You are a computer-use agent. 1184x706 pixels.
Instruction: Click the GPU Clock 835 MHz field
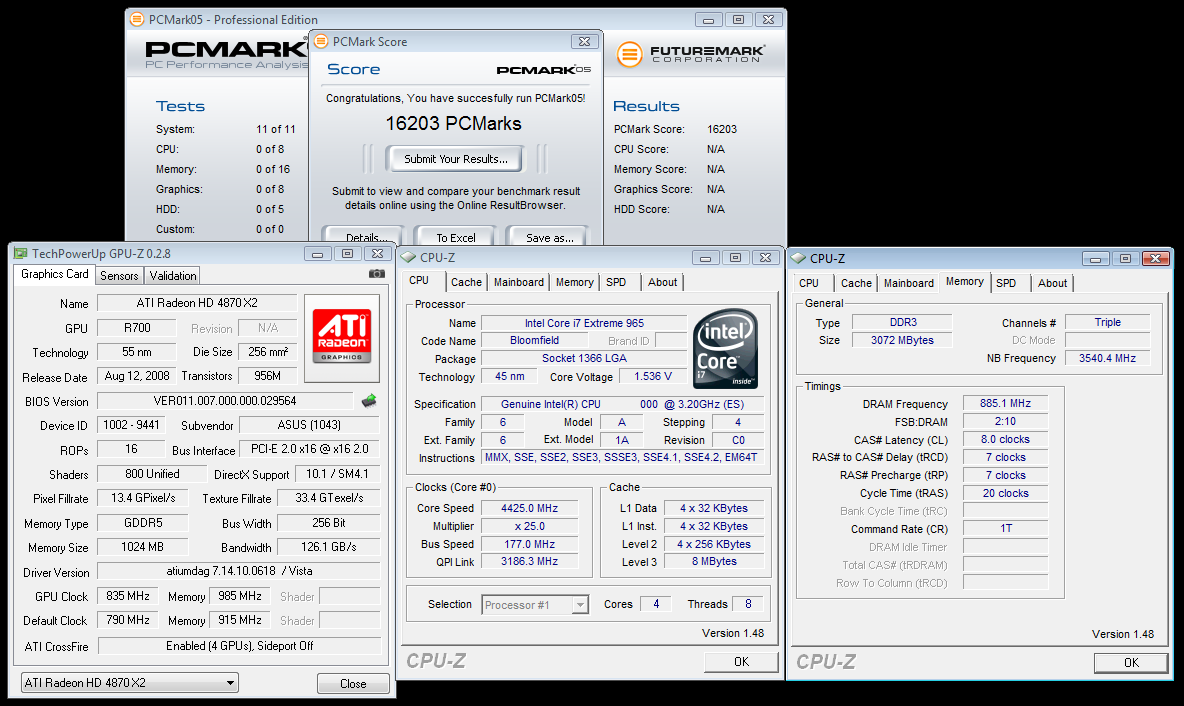coord(128,596)
